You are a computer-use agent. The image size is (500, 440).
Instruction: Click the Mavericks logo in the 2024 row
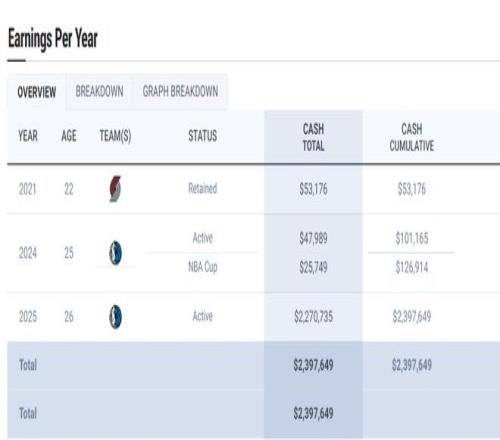(115, 253)
